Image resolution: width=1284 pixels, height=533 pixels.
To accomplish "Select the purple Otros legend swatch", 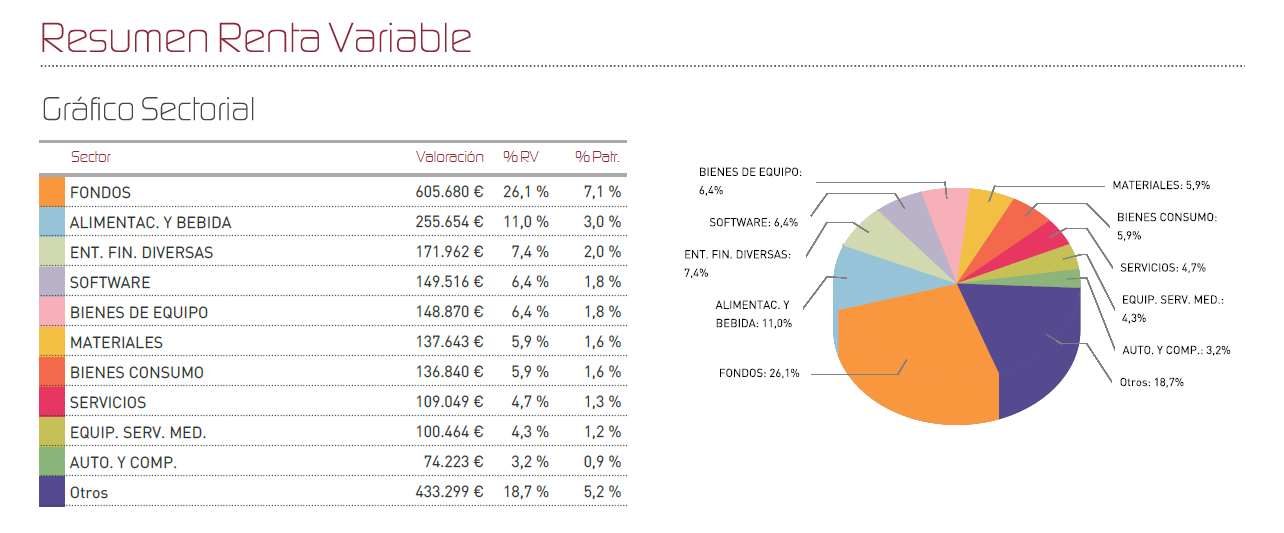I will [x=52, y=492].
